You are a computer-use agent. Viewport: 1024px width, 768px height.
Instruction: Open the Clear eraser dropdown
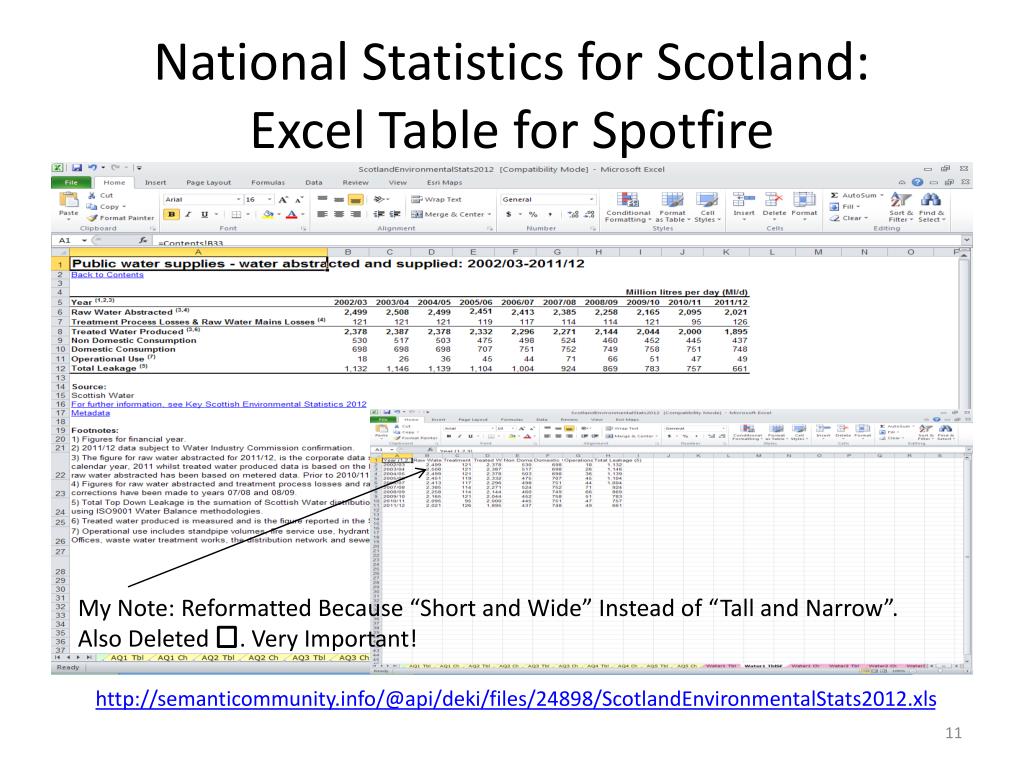click(848, 218)
